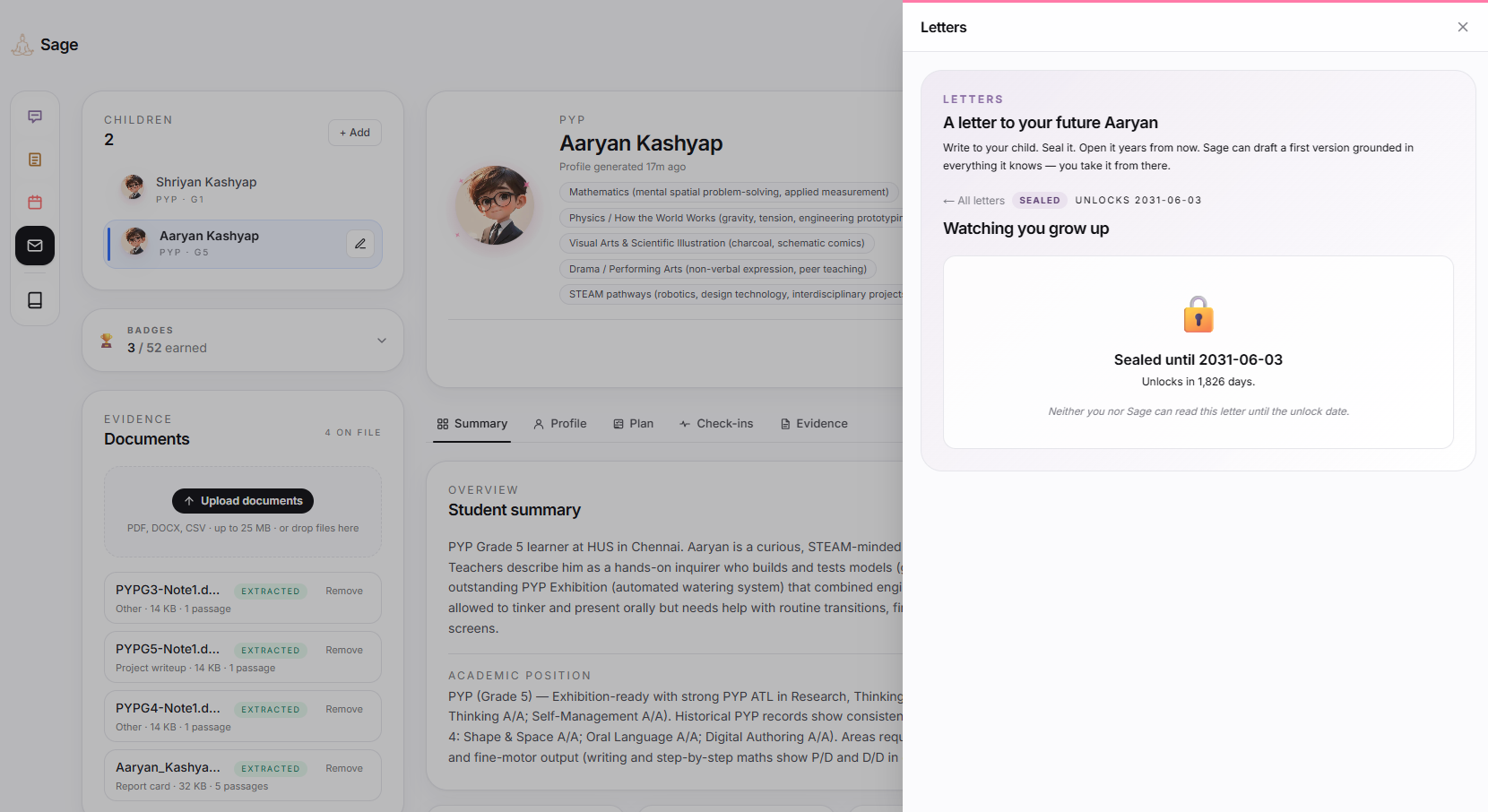Image resolution: width=1488 pixels, height=812 pixels.
Task: Click the EXTRACTED badge on PYPG5-Note1
Action: 271,651
